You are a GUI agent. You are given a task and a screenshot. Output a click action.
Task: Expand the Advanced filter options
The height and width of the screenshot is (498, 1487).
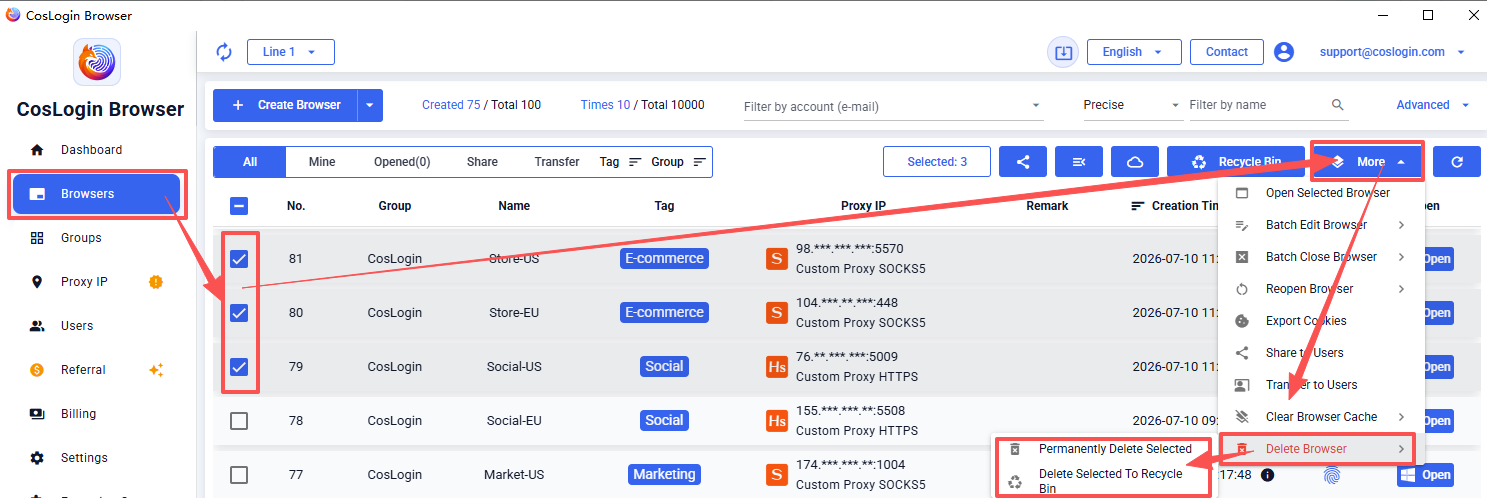(1432, 105)
